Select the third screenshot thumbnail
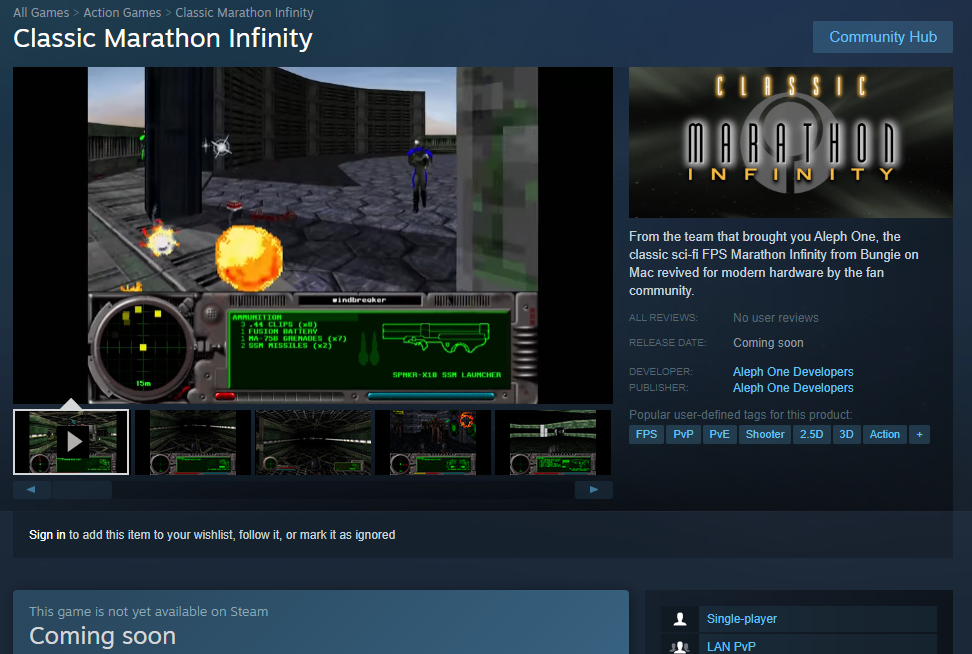972x654 pixels. (x=313, y=442)
